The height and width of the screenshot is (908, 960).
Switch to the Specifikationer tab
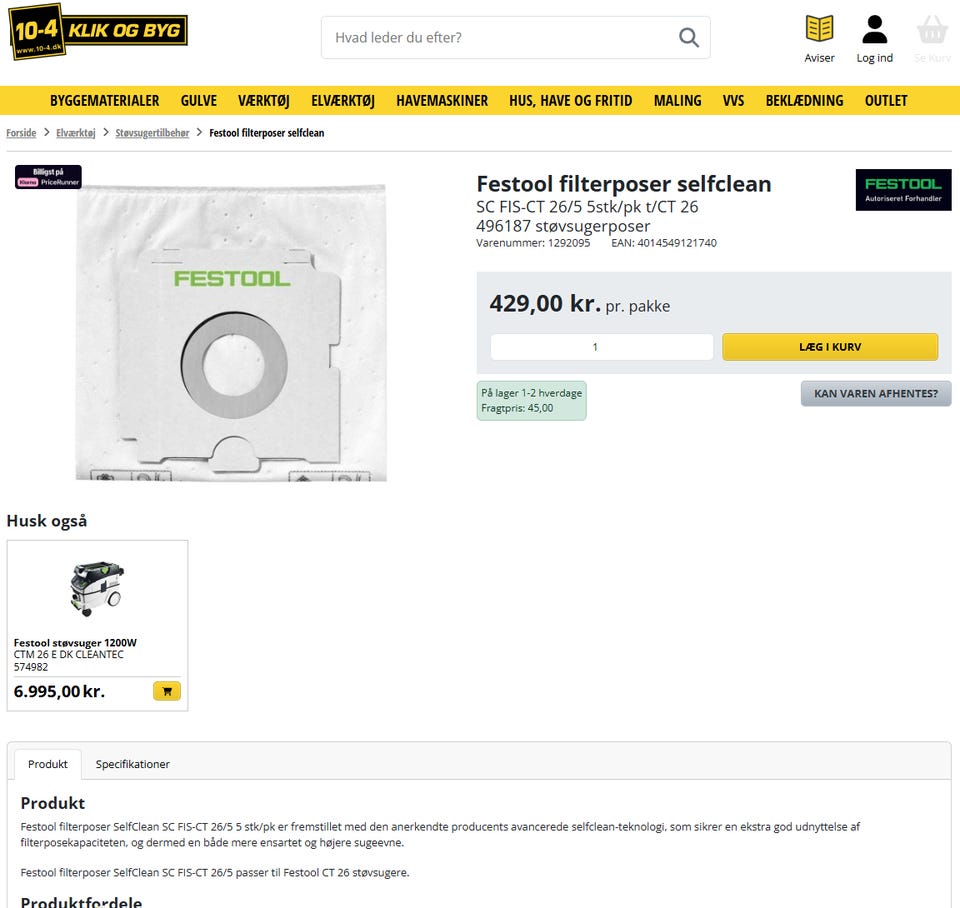pyautogui.click(x=133, y=764)
